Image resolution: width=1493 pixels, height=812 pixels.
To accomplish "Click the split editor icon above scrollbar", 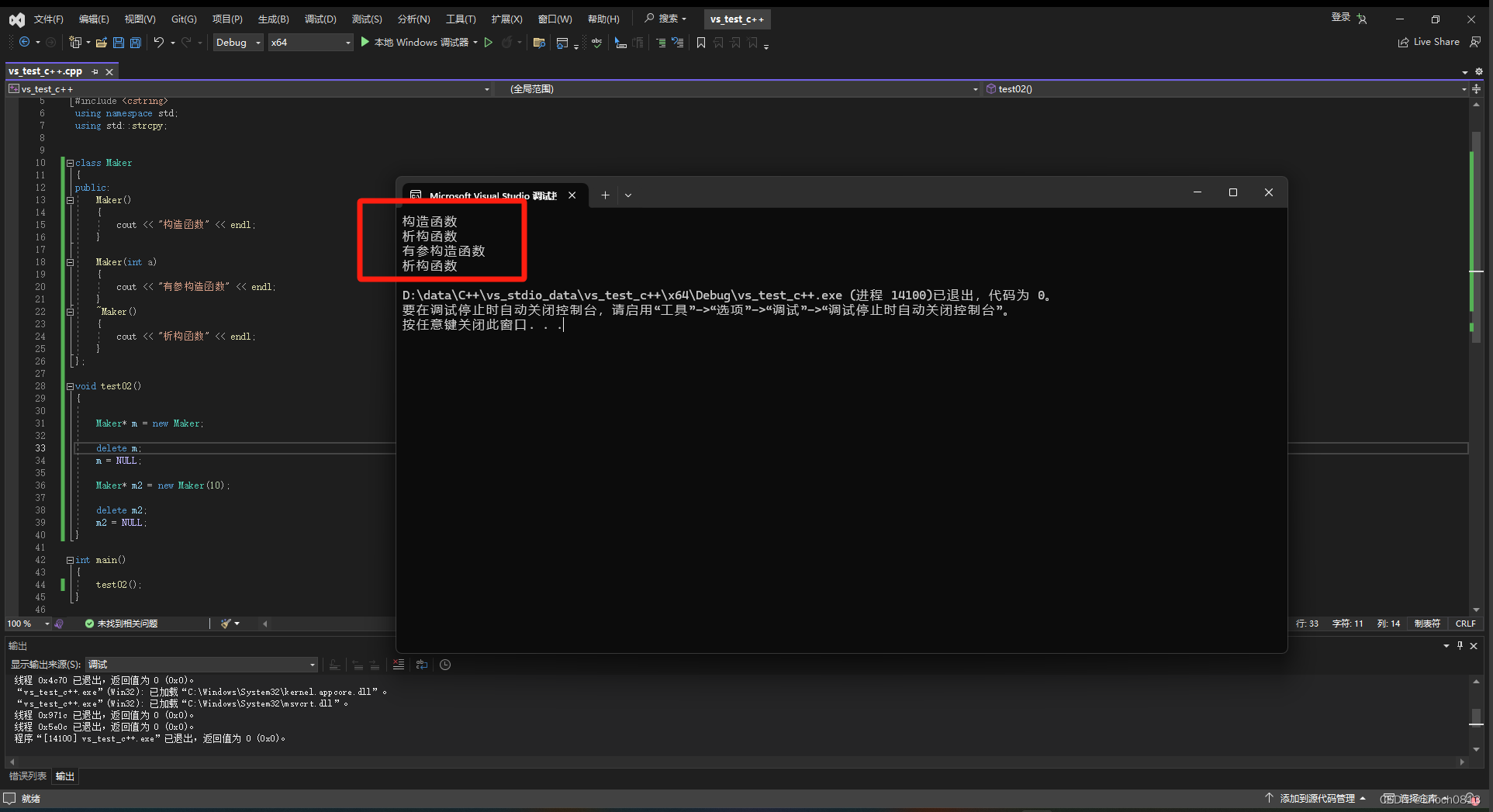I will click(x=1476, y=89).
